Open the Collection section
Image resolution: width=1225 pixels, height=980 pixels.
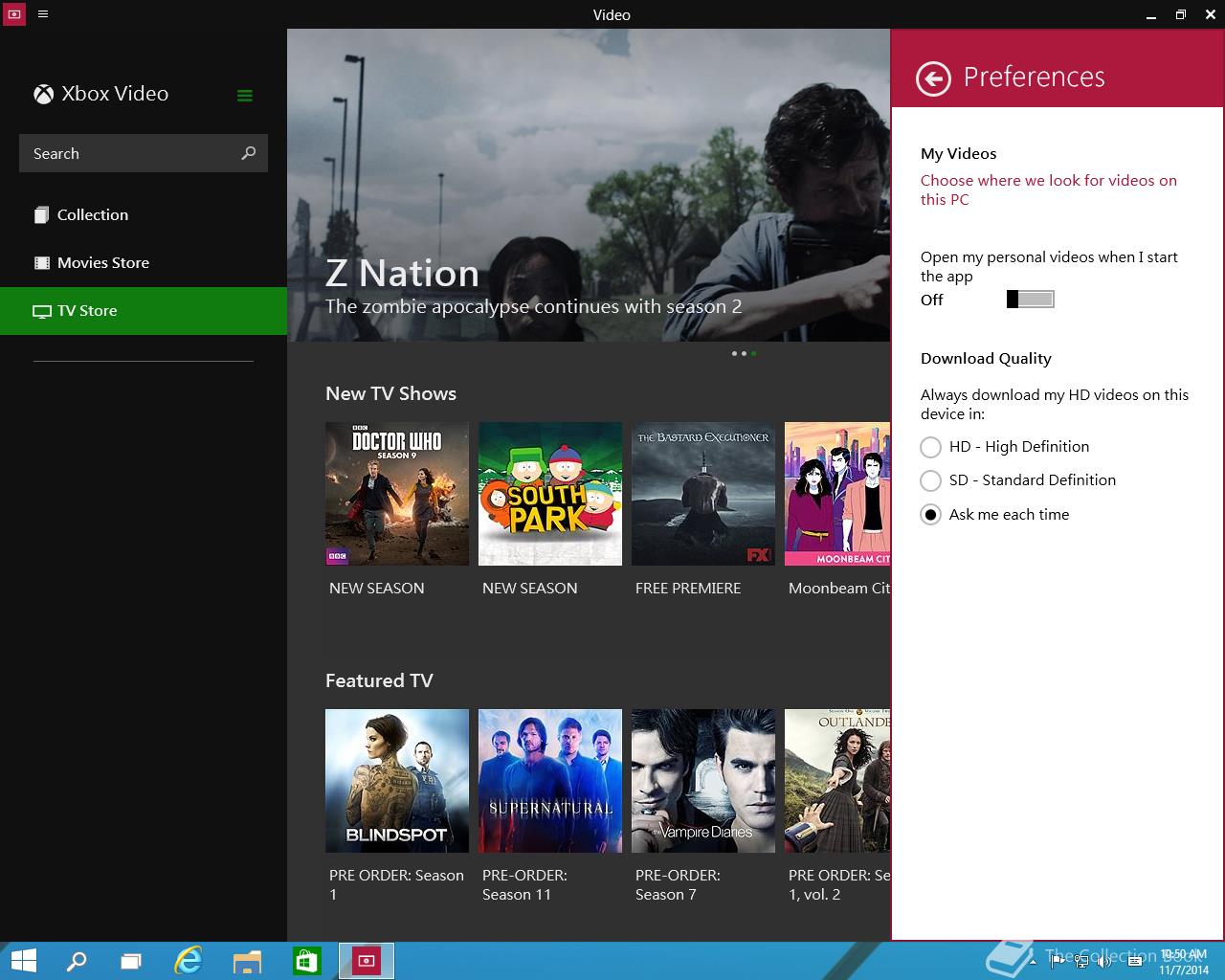pos(144,215)
